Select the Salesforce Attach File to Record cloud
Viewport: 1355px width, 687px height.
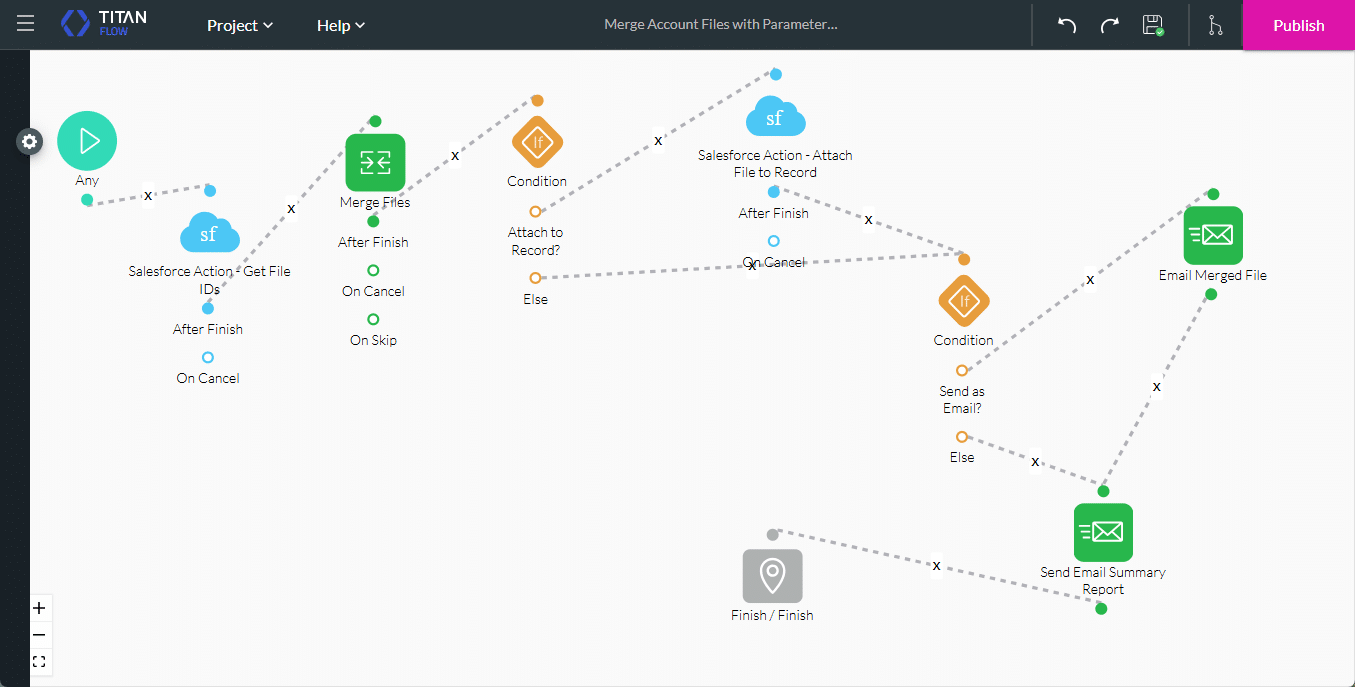[x=775, y=117]
